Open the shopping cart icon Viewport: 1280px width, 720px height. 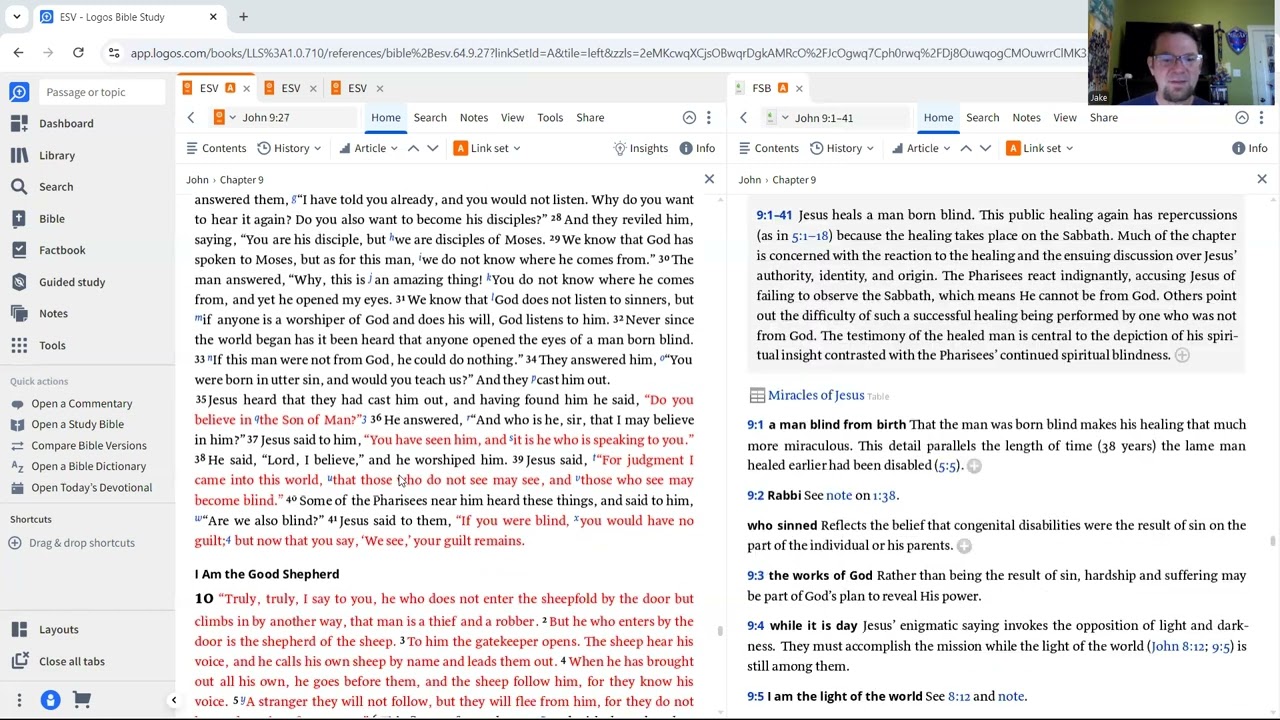click(x=82, y=700)
